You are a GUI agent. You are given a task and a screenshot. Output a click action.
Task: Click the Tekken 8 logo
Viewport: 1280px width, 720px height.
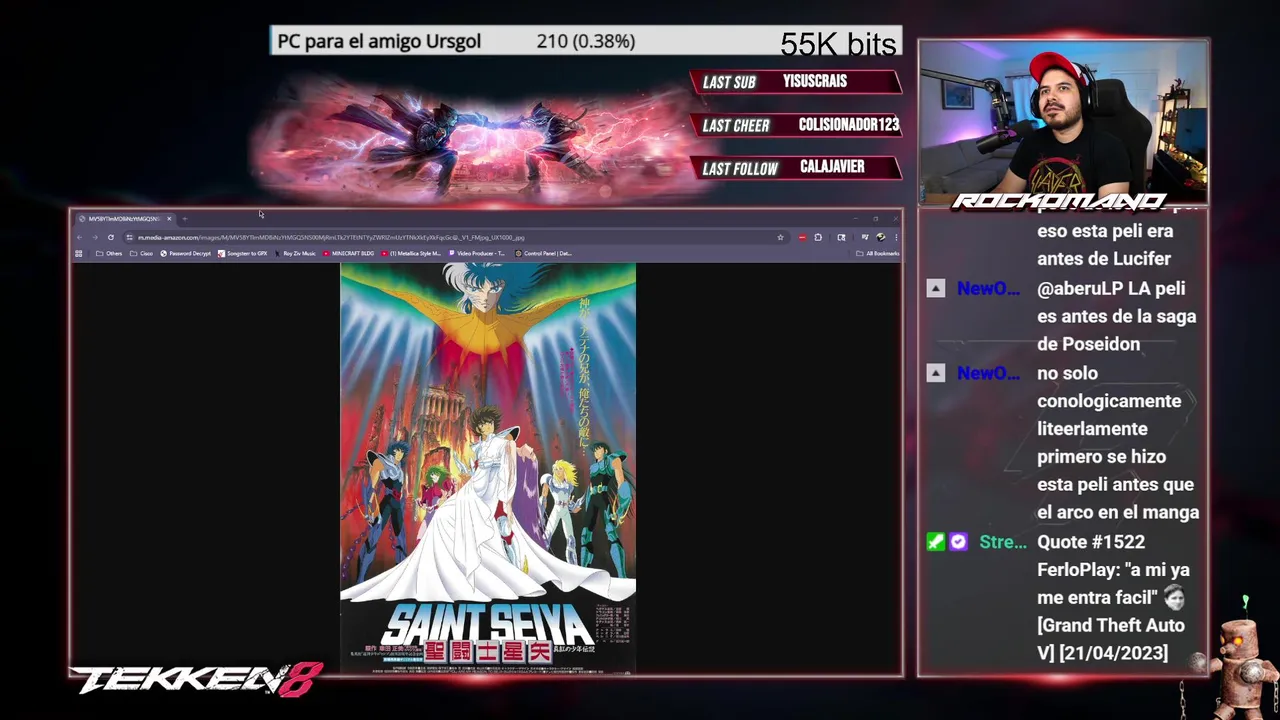(196, 680)
